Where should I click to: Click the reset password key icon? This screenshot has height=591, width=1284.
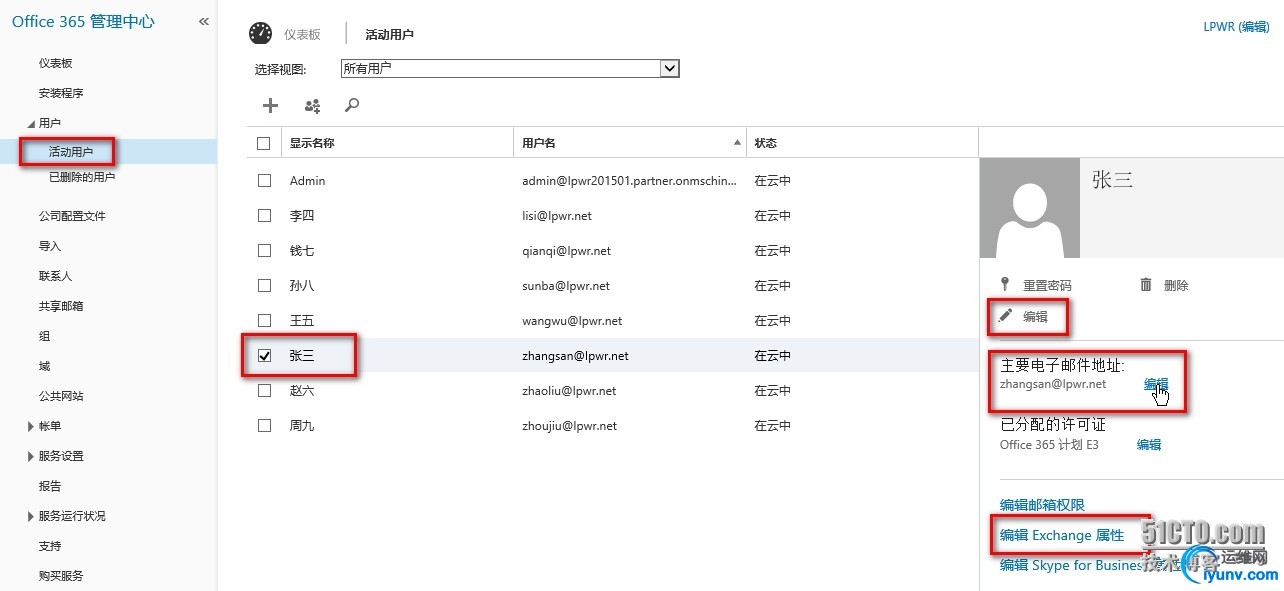tap(1005, 285)
